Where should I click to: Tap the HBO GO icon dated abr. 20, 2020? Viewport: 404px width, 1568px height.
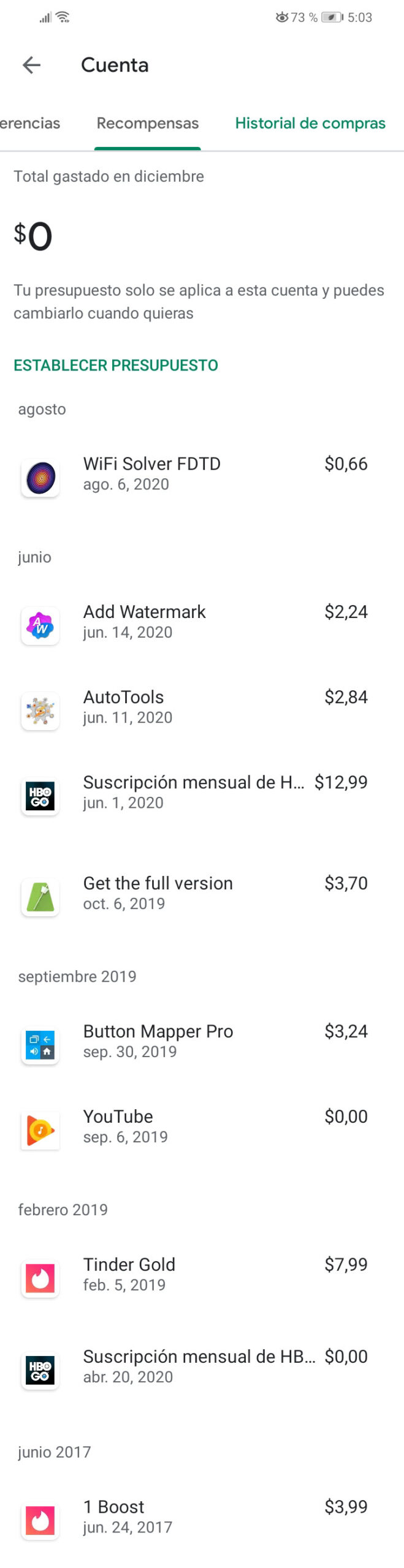point(40,1370)
